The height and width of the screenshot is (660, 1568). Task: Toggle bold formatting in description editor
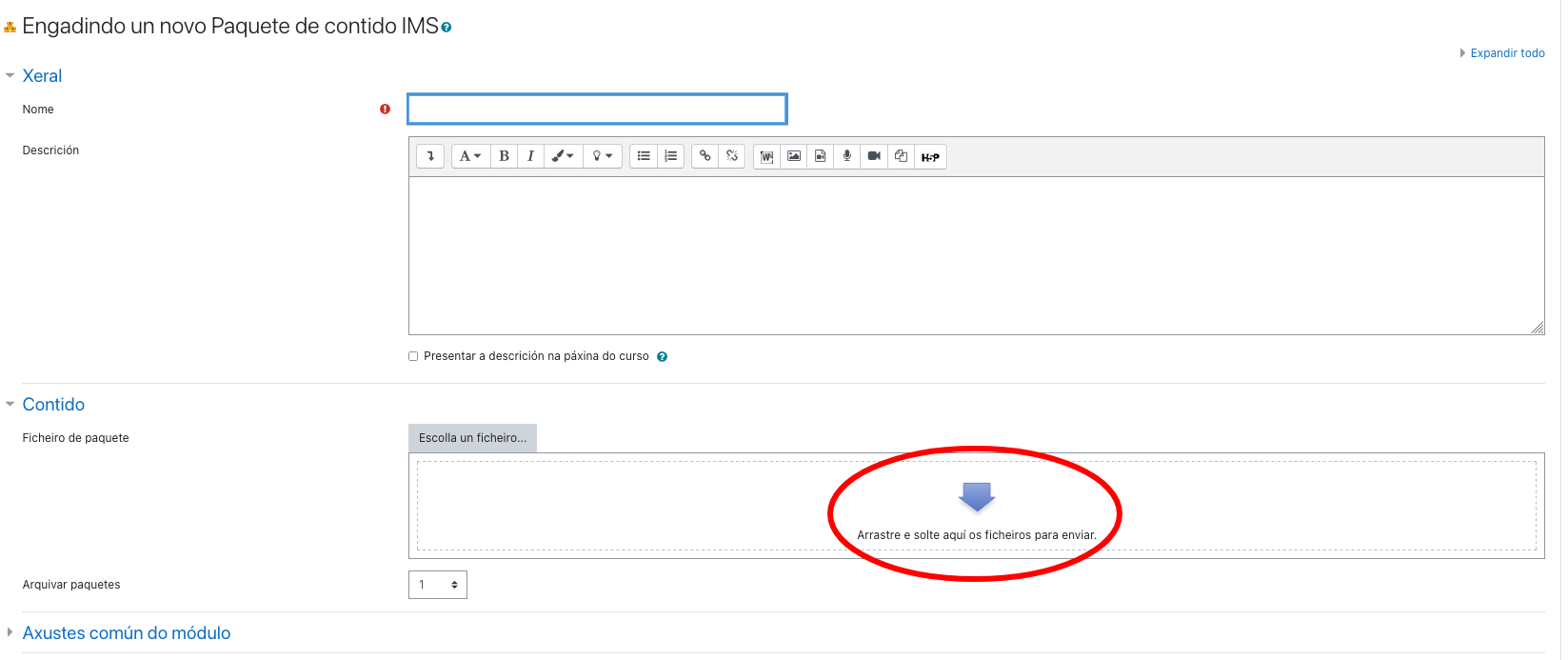[x=504, y=156]
